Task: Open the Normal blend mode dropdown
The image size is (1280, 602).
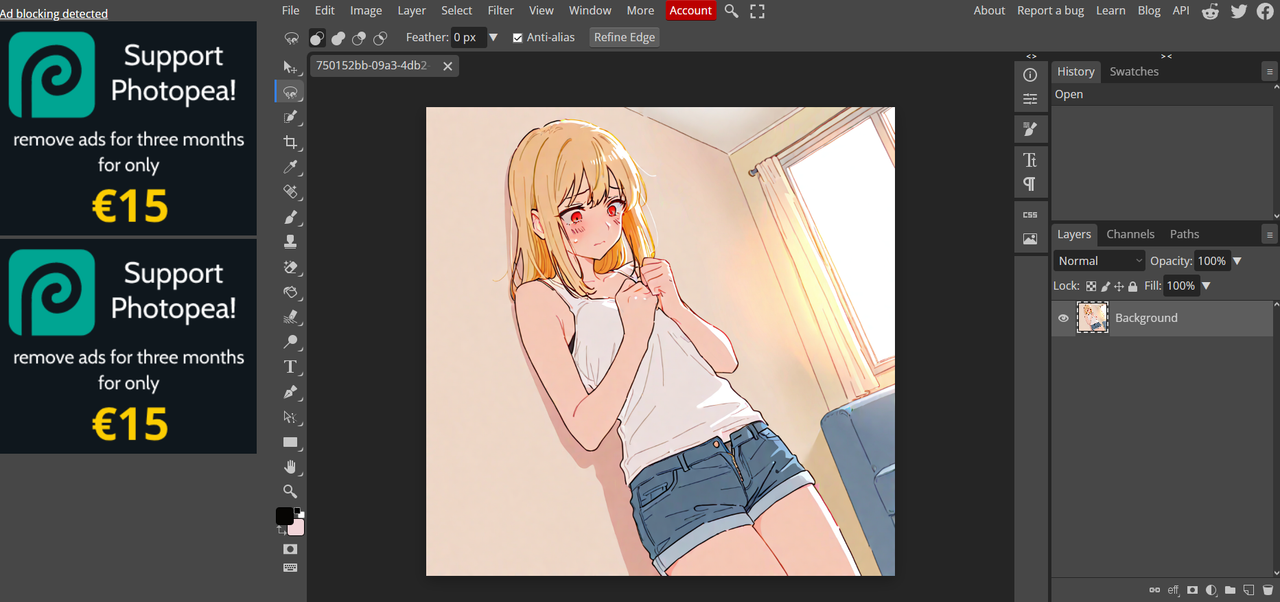Action: [x=1099, y=261]
